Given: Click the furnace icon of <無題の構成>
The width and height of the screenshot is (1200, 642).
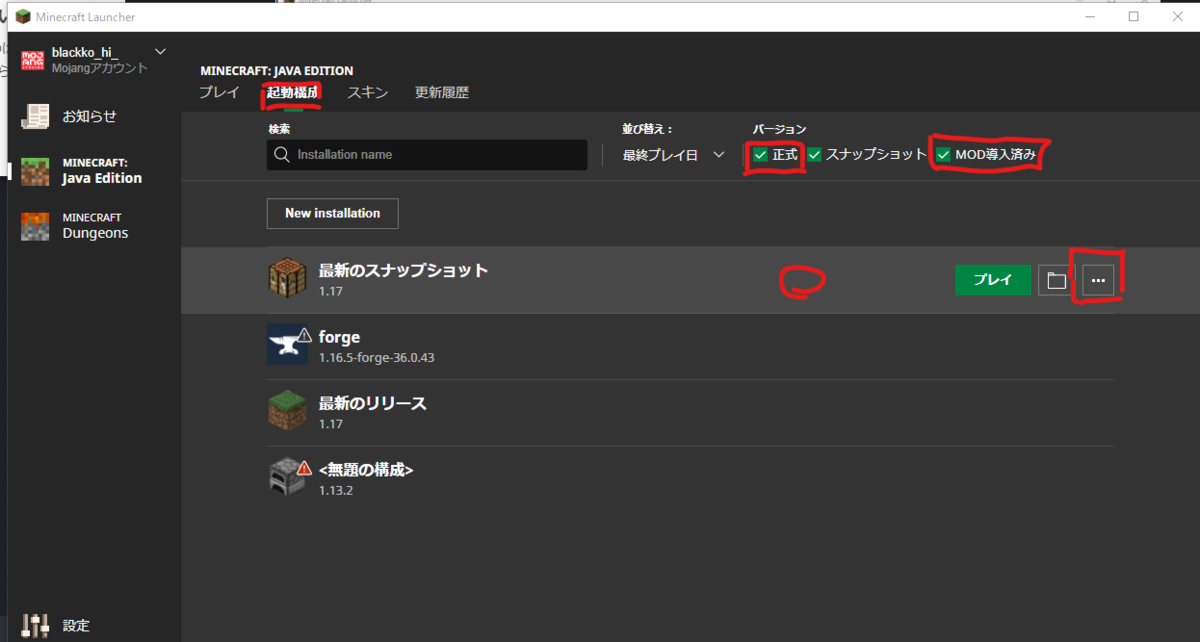Looking at the screenshot, I should pos(288,478).
